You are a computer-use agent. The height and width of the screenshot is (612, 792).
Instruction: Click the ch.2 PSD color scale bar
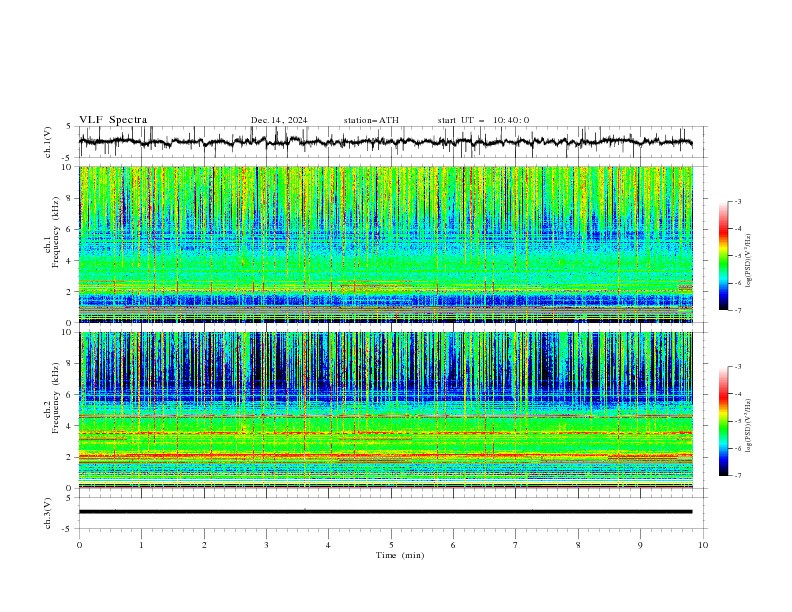pos(723,421)
